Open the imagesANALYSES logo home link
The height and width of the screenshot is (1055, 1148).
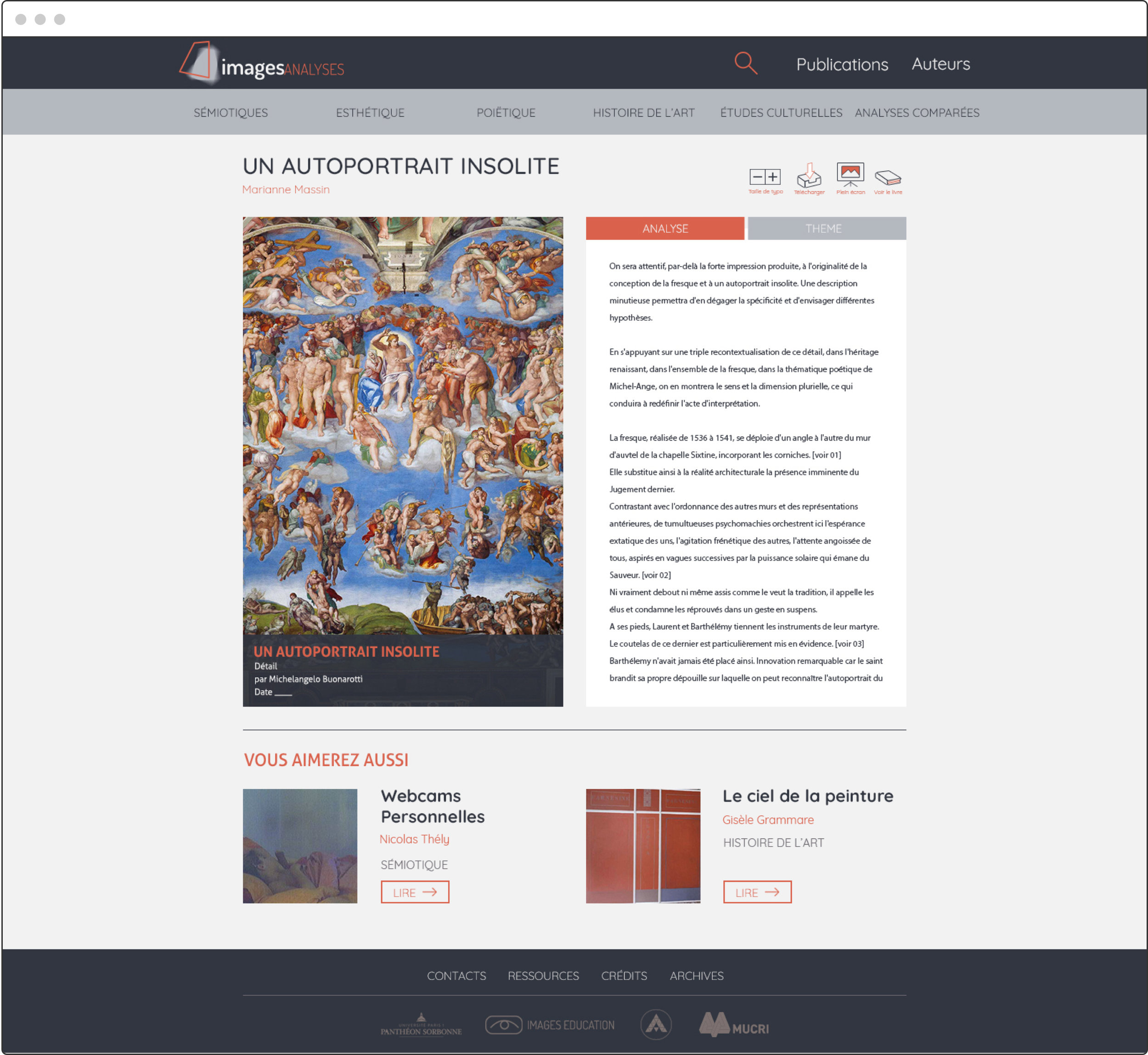click(x=262, y=63)
